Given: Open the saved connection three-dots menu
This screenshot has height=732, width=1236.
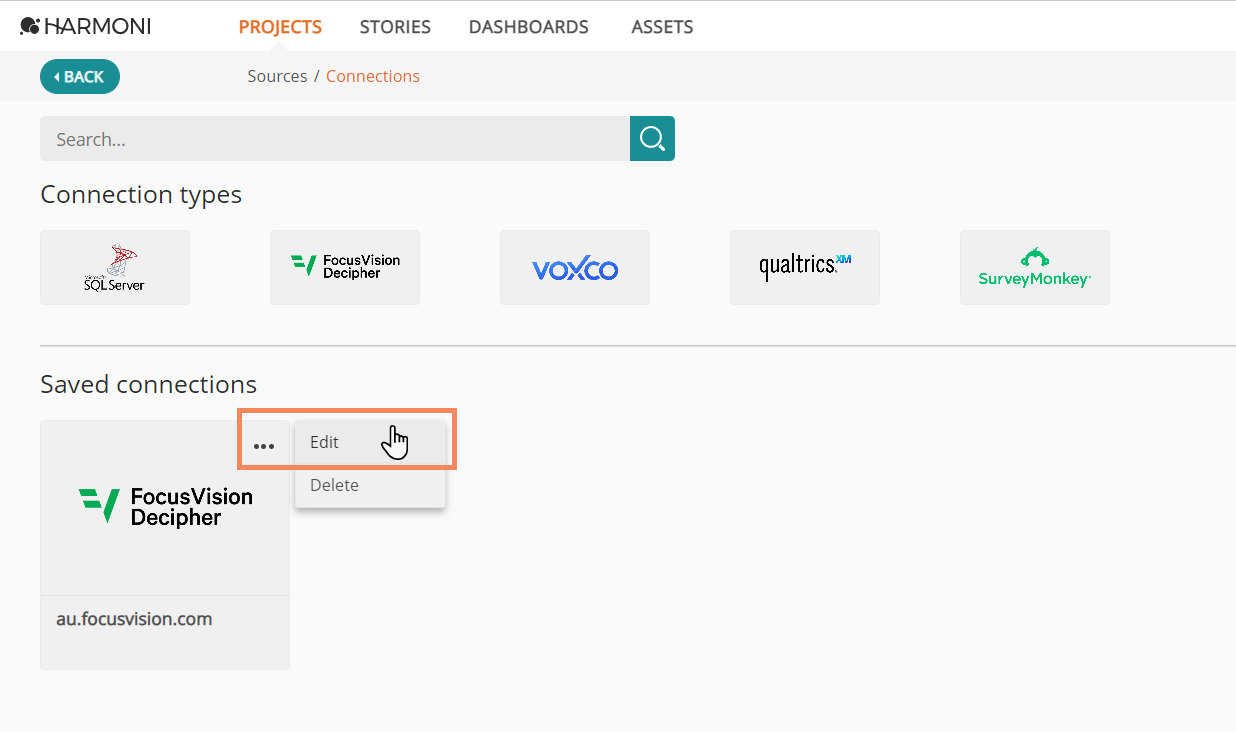Looking at the screenshot, I should 264,446.
